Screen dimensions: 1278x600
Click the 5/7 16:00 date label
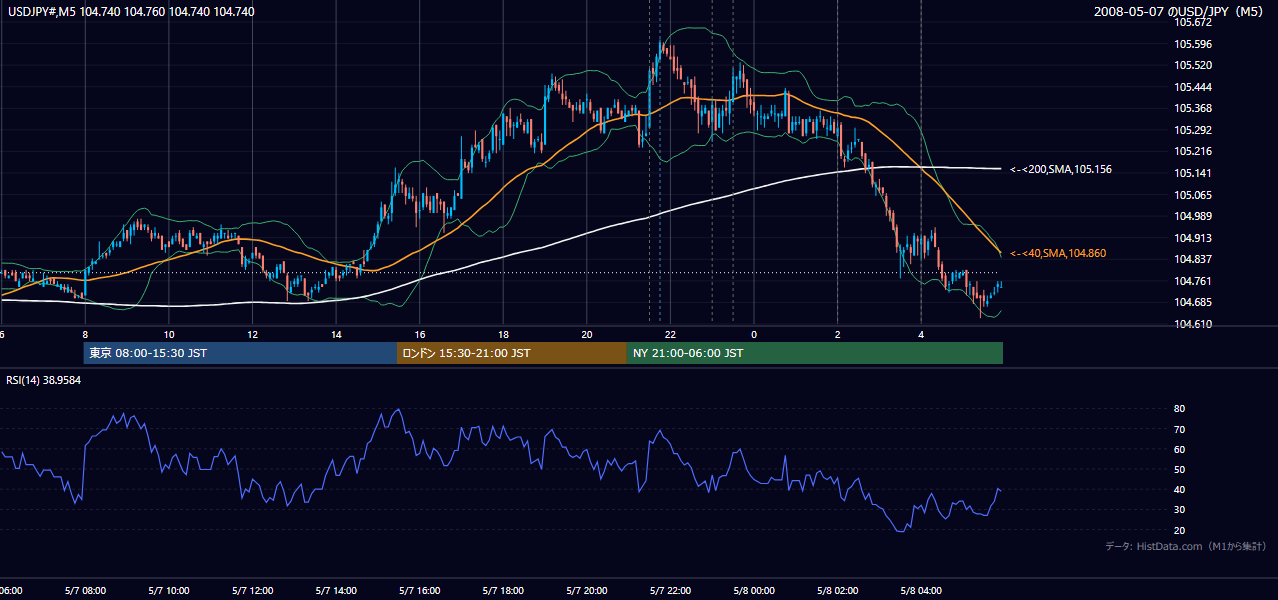(420, 590)
